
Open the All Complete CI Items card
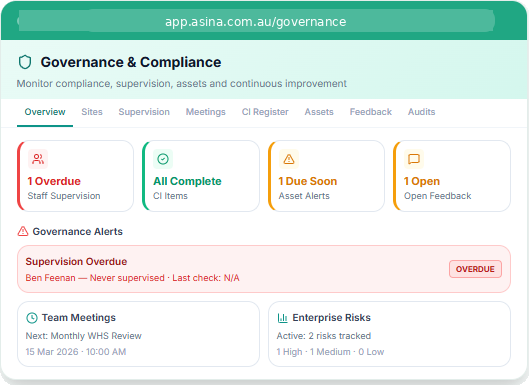[x=201, y=176]
